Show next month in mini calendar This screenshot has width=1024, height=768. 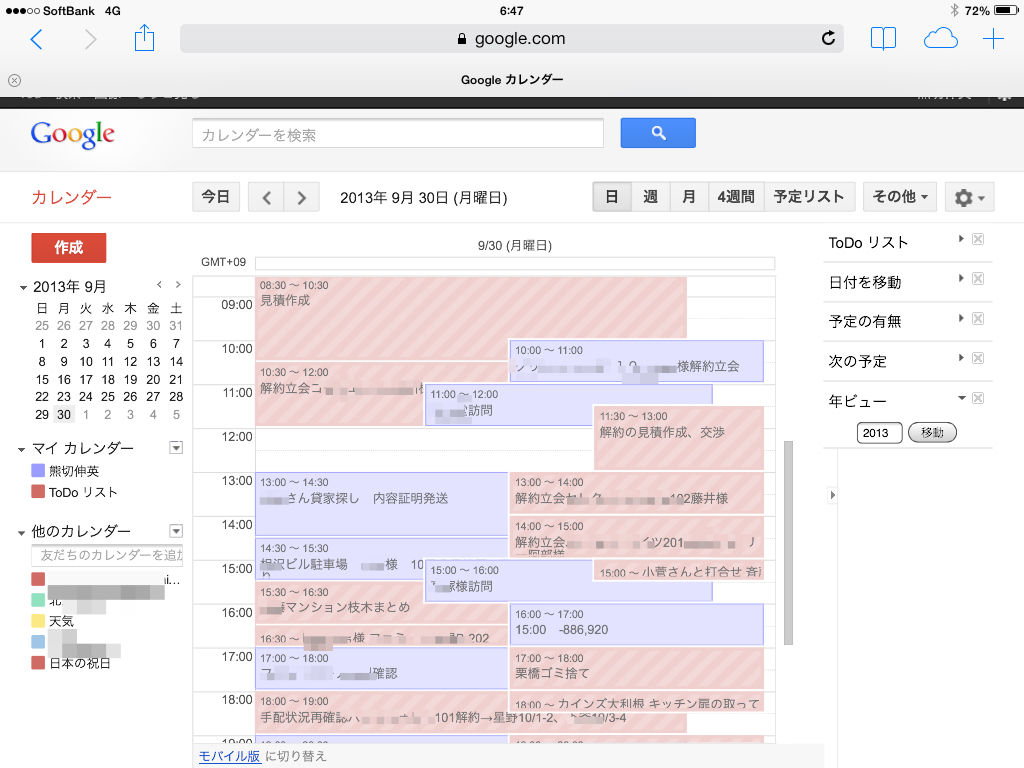[x=178, y=285]
